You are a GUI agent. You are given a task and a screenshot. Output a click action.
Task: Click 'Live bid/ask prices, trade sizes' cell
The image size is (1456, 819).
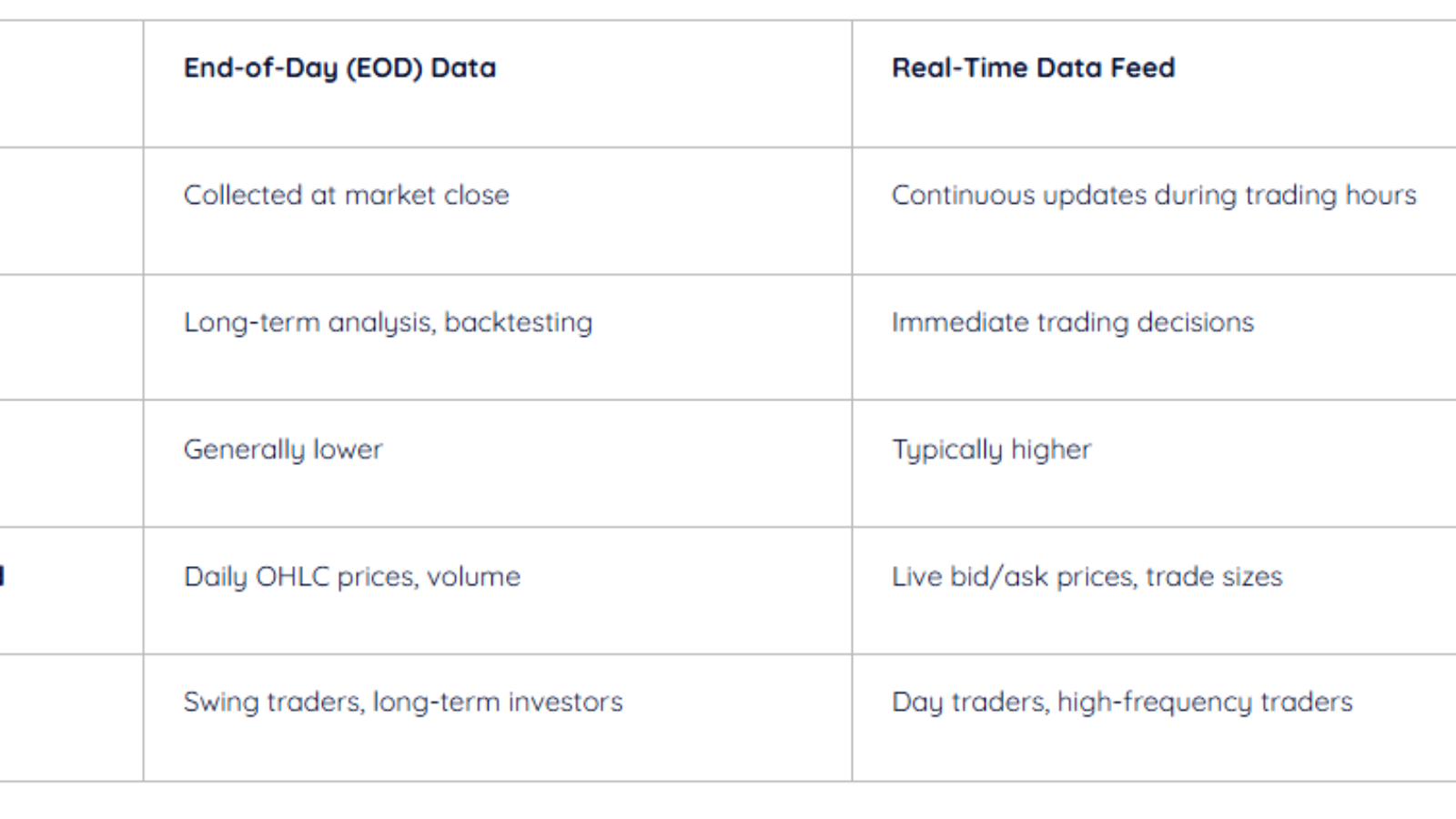[x=1087, y=577]
